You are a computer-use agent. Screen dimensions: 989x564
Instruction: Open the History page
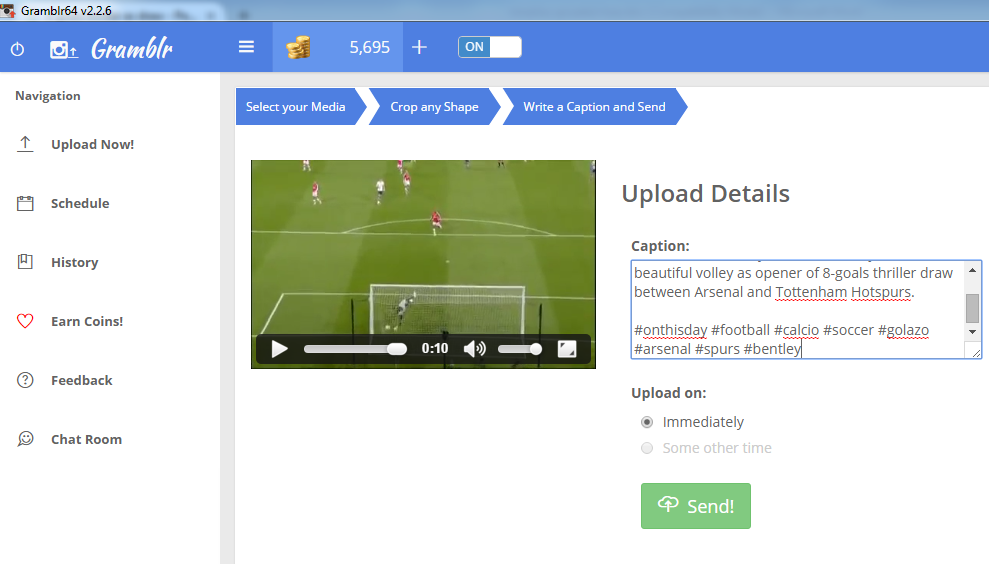(x=74, y=262)
